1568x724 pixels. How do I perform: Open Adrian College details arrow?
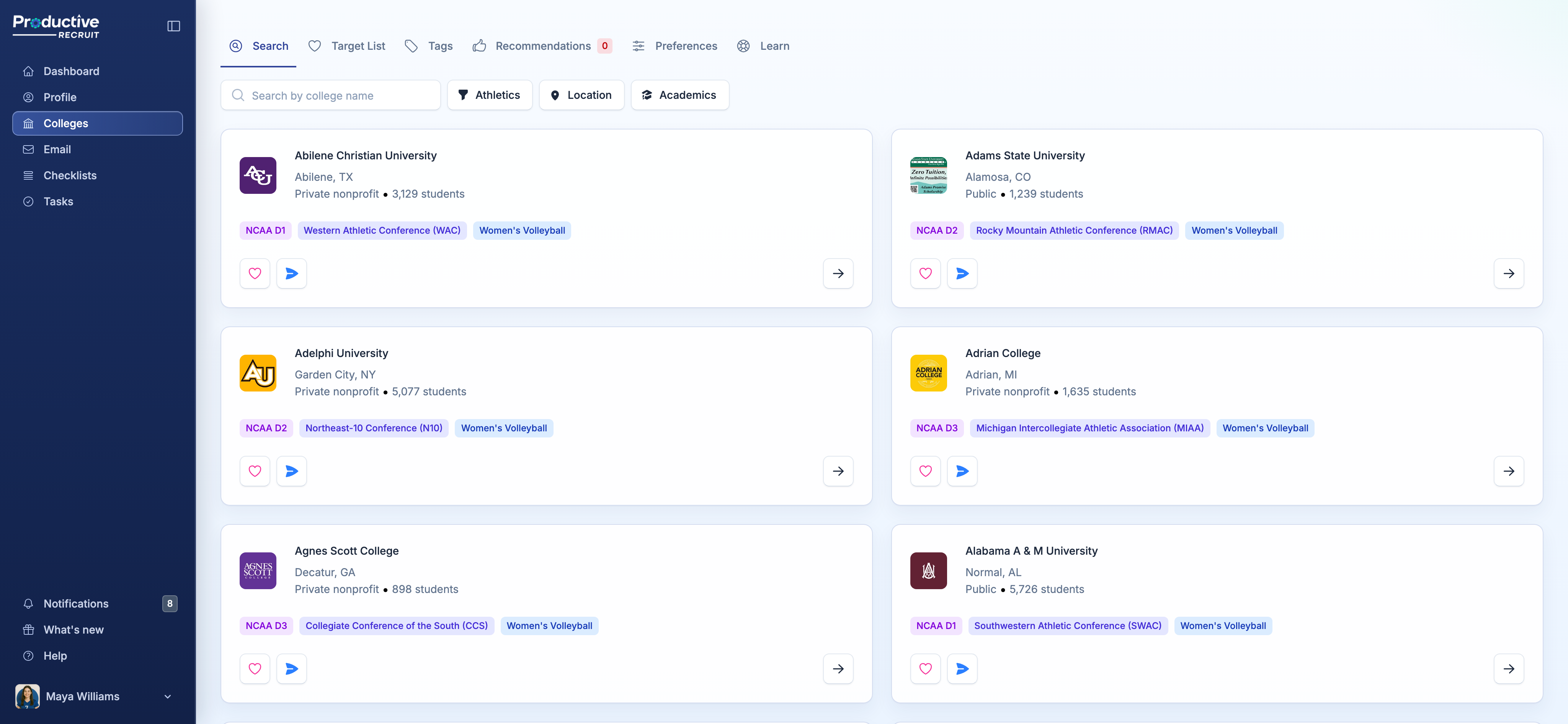1509,471
